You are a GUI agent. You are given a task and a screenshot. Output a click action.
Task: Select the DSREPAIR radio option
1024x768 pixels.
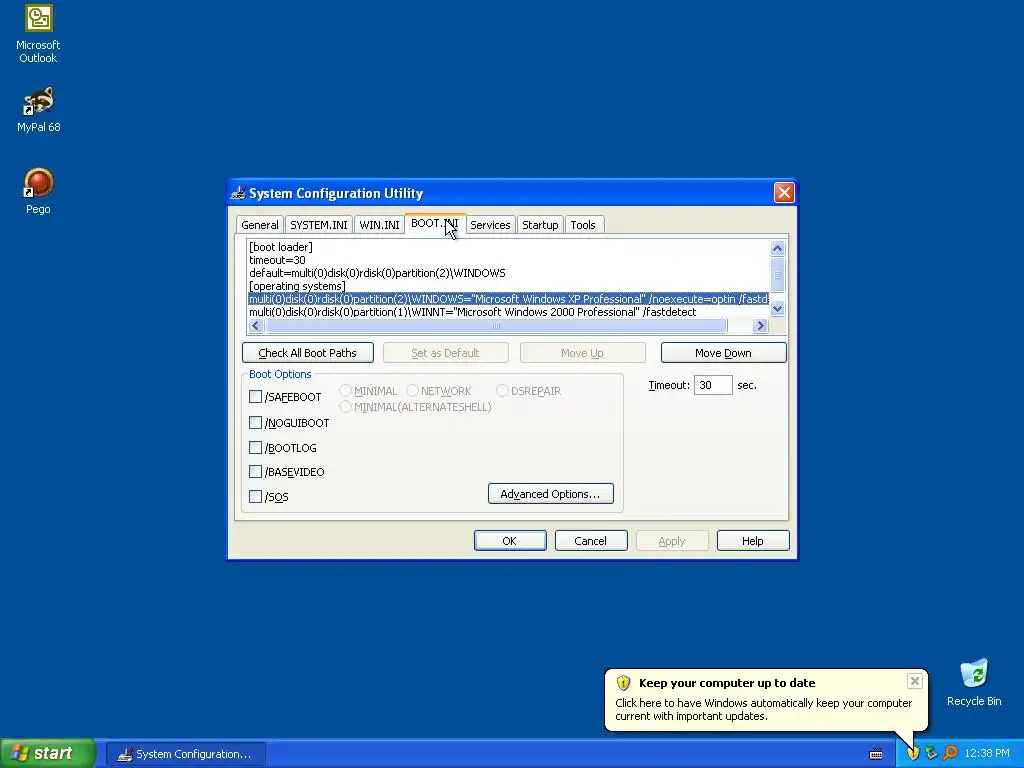[502, 391]
